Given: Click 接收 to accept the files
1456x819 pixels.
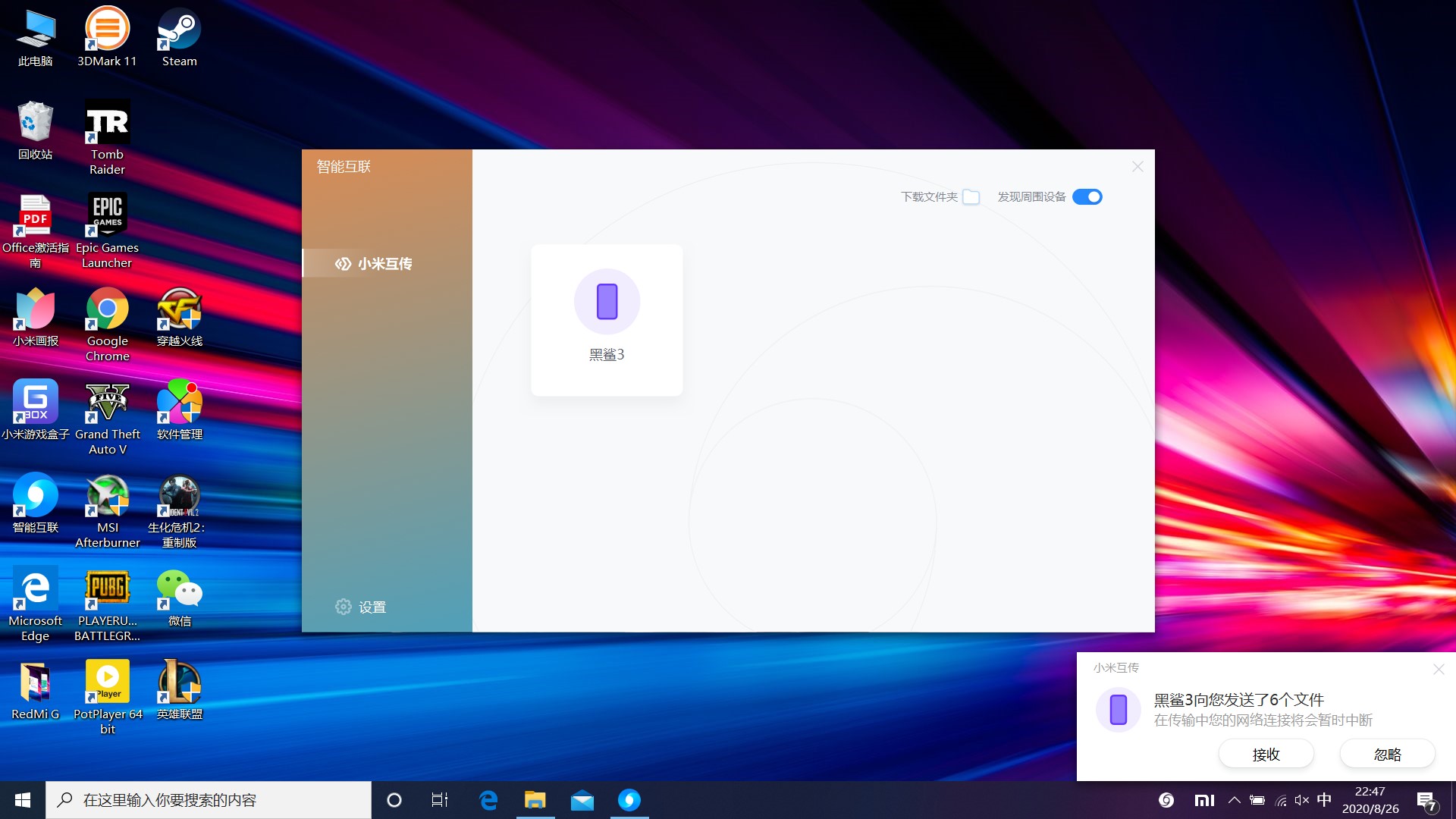Looking at the screenshot, I should coord(1266,754).
